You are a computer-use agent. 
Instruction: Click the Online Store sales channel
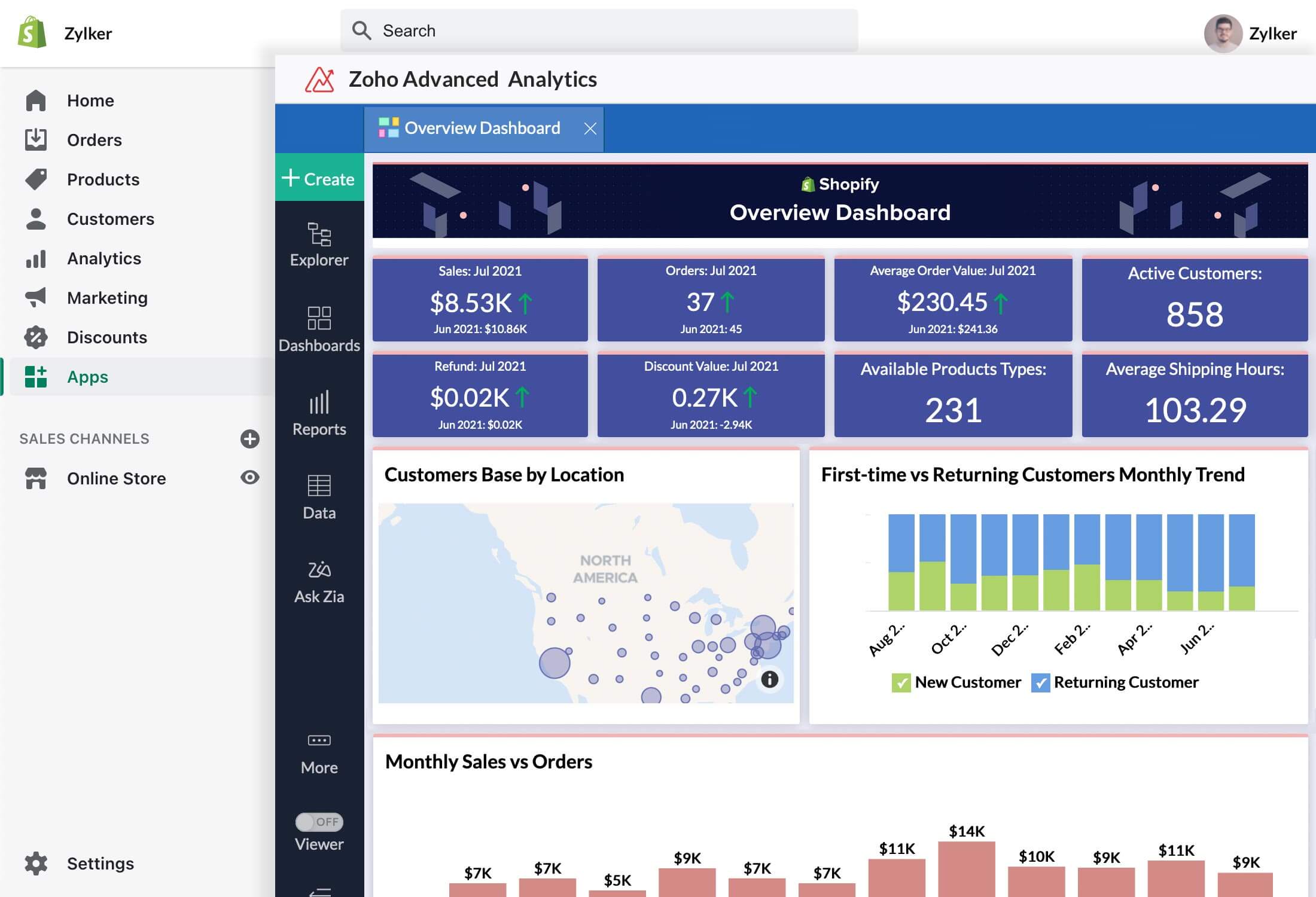coord(116,478)
